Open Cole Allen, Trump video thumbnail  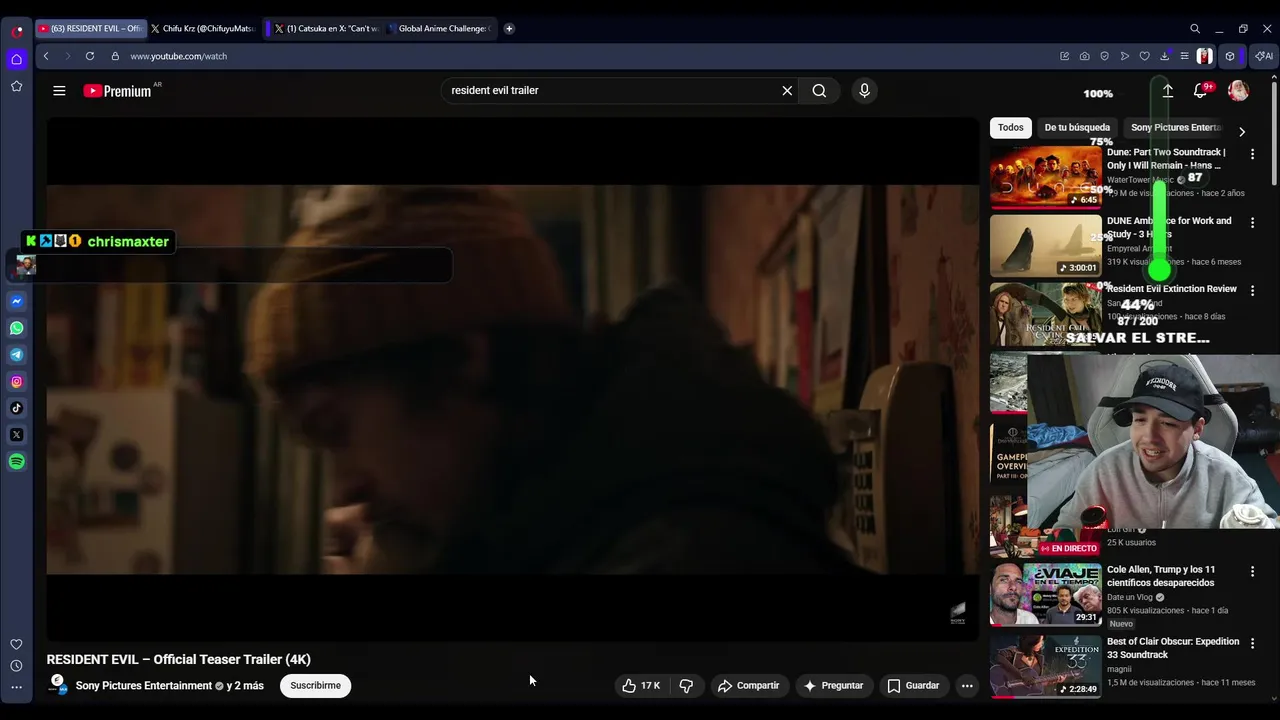(1045, 594)
